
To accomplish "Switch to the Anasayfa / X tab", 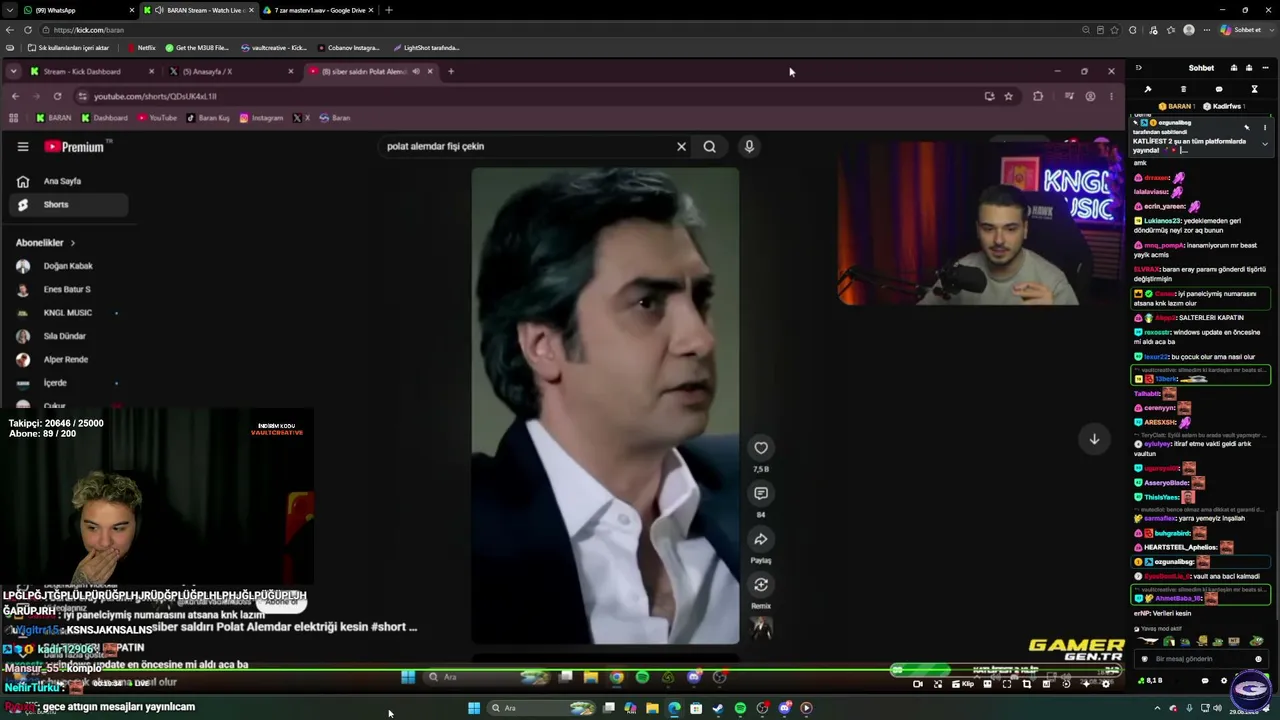I will pos(230,72).
